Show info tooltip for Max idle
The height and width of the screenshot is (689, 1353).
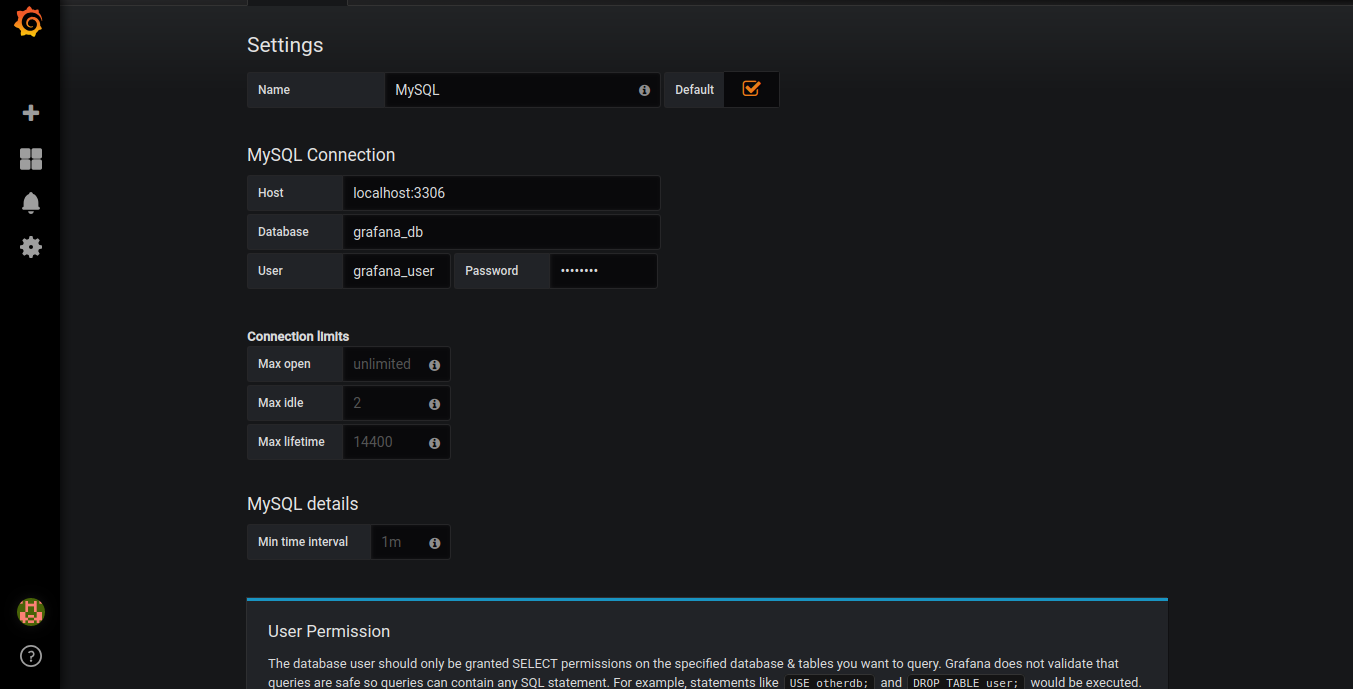point(434,404)
